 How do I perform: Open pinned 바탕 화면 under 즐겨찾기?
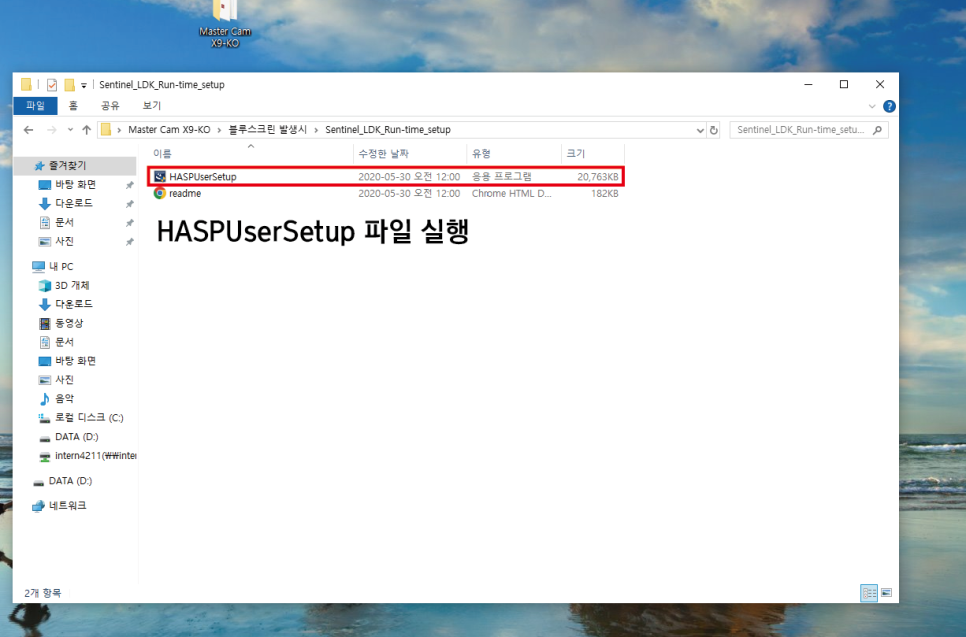pyautogui.click(x=75, y=184)
